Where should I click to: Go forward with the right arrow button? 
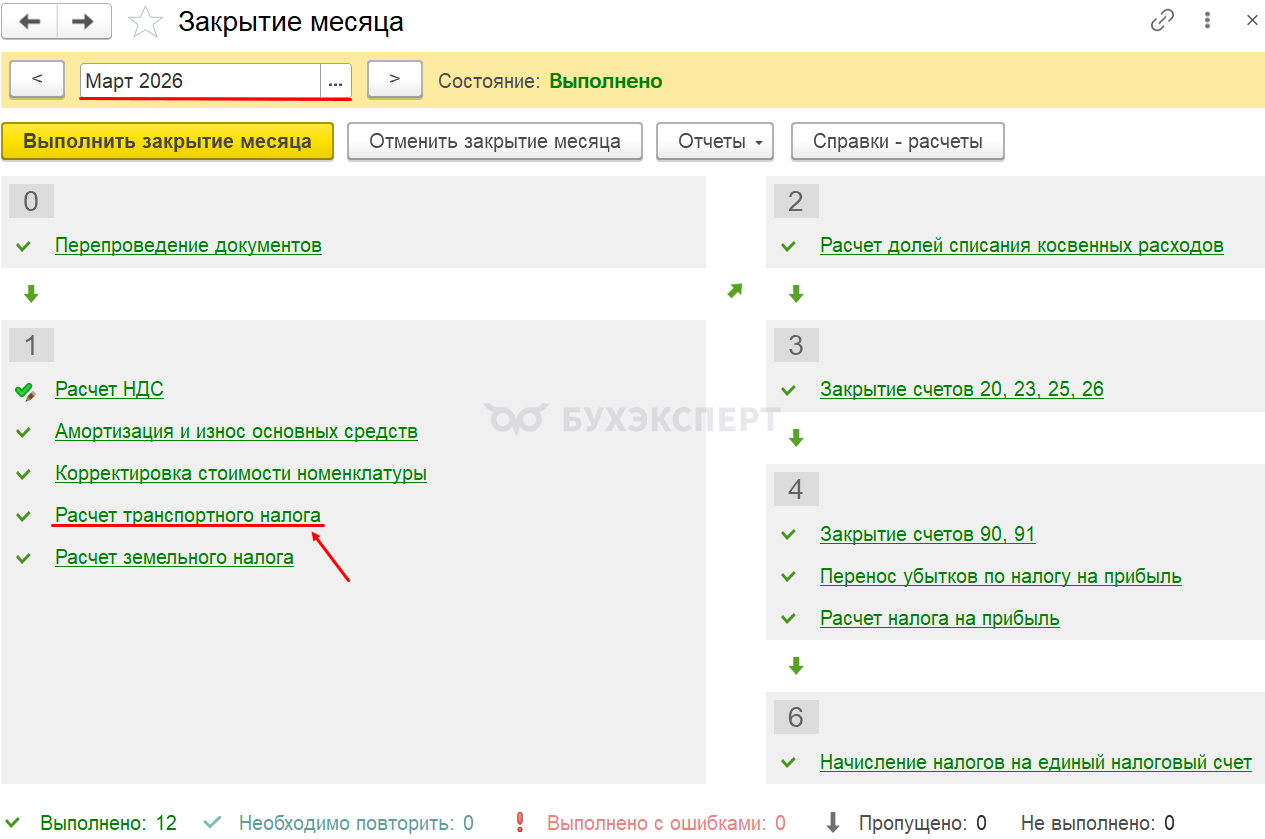click(83, 21)
